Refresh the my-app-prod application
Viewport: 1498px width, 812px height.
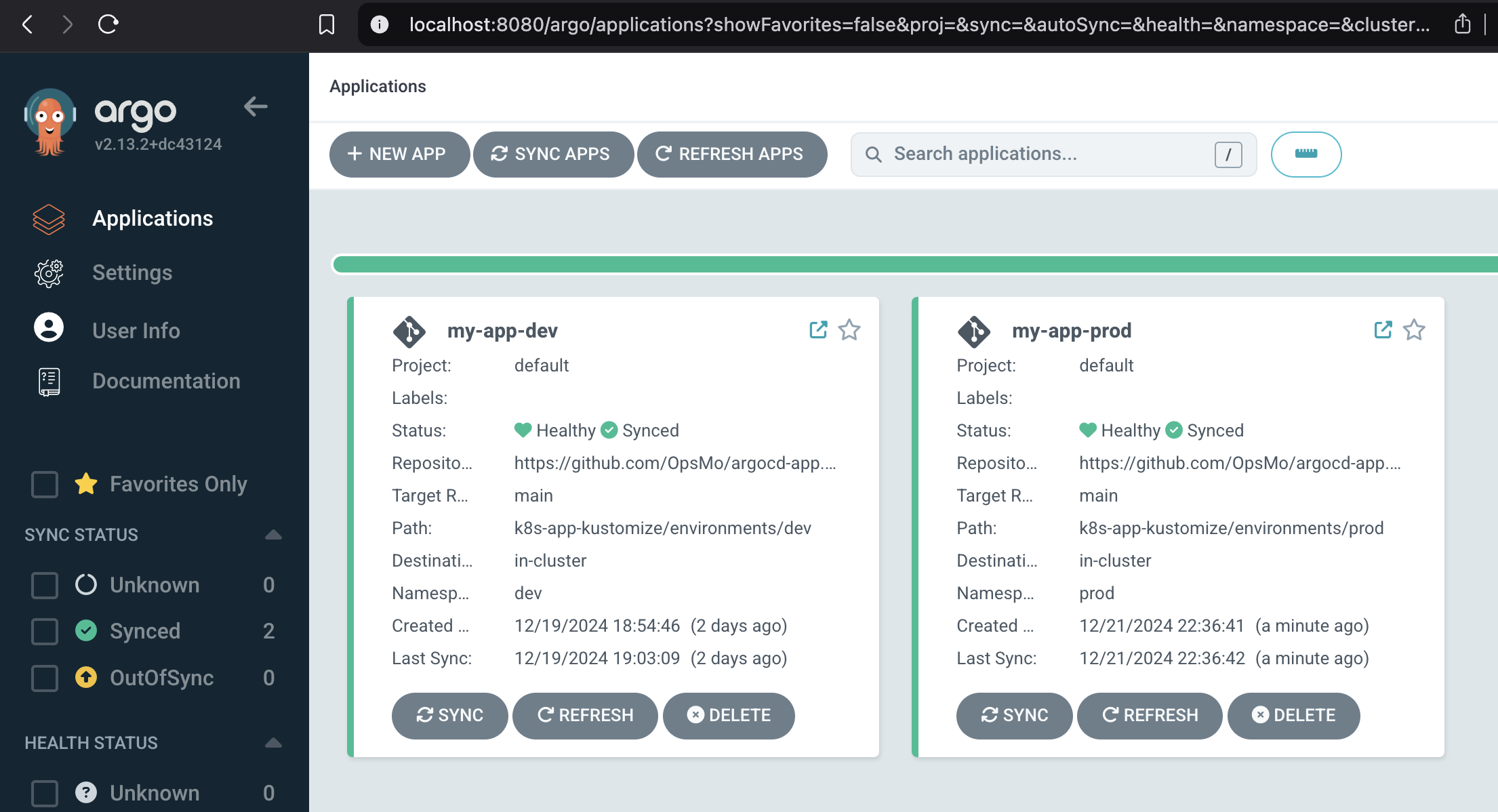[x=1150, y=716]
